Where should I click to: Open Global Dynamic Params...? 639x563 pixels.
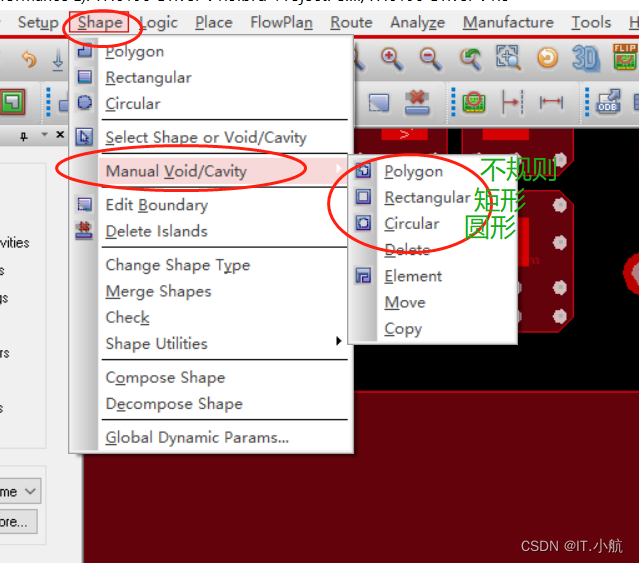tap(211, 438)
